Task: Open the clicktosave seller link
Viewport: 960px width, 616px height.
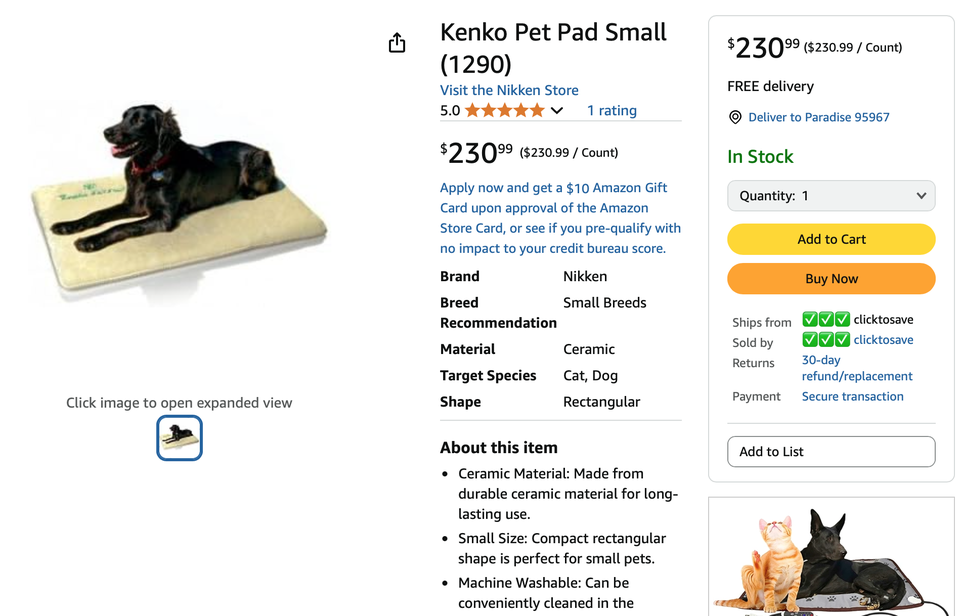Action: tap(883, 340)
